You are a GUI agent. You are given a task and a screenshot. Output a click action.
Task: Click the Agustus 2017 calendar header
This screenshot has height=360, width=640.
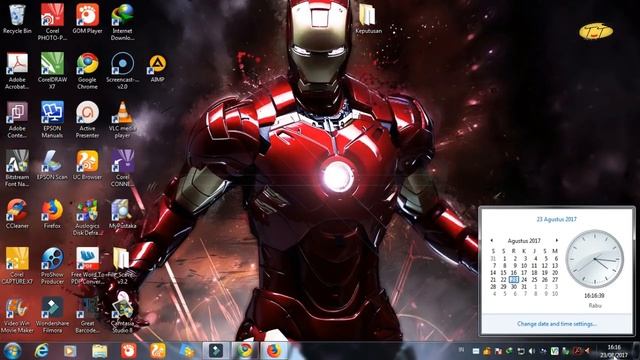(524, 240)
